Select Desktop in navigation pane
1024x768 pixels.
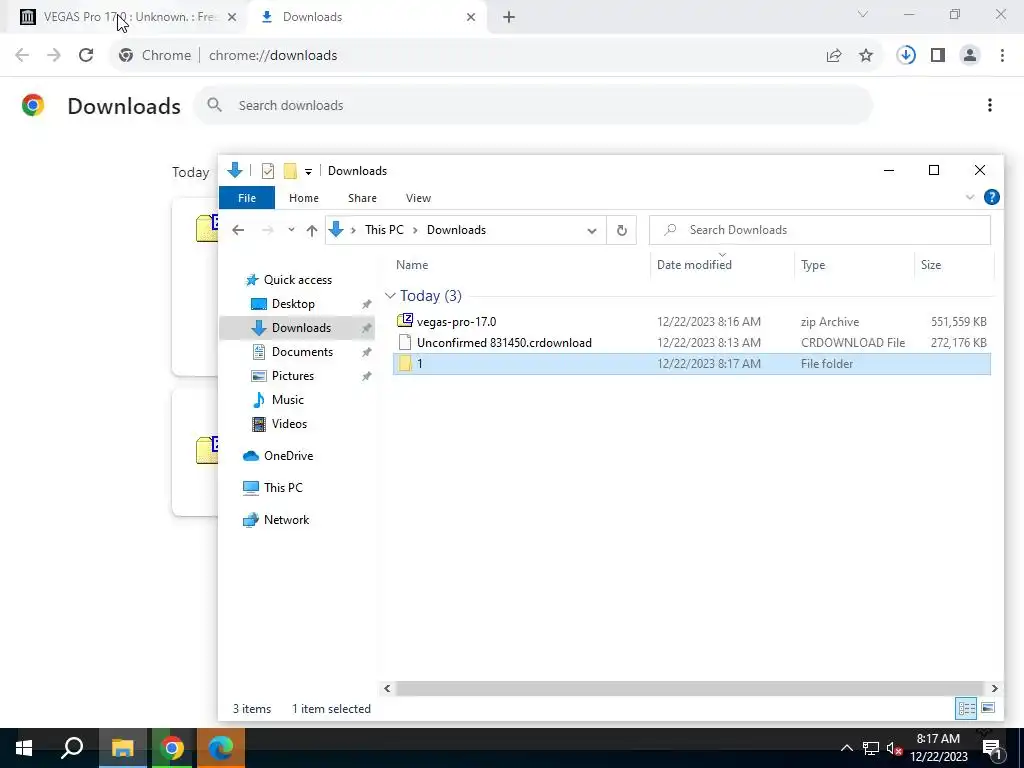[293, 304]
